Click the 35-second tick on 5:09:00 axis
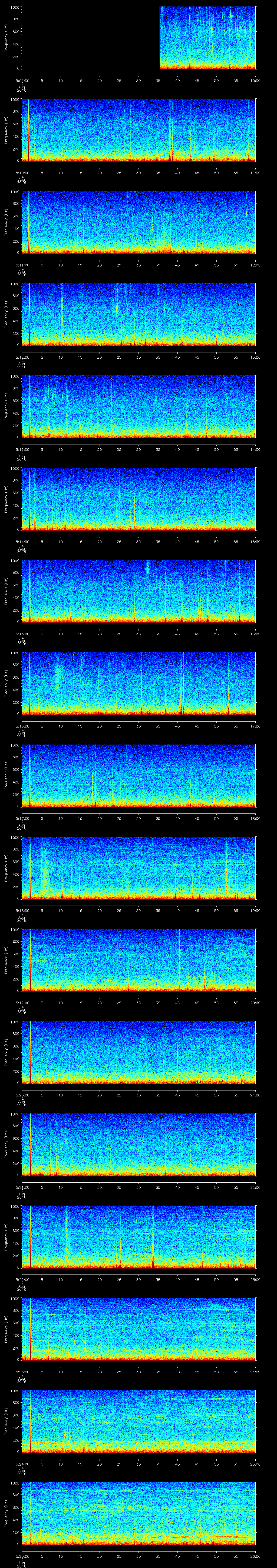Image resolution: width=277 pixels, height=1568 pixels. [x=158, y=80]
